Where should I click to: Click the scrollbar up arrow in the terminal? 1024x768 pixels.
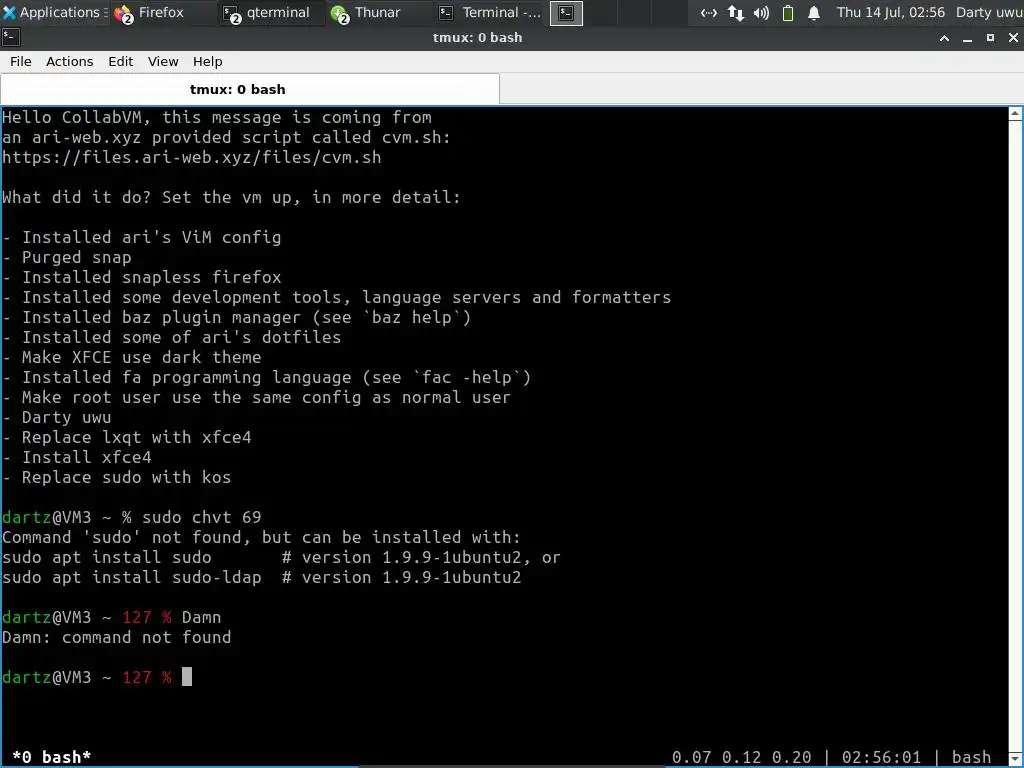(1015, 113)
